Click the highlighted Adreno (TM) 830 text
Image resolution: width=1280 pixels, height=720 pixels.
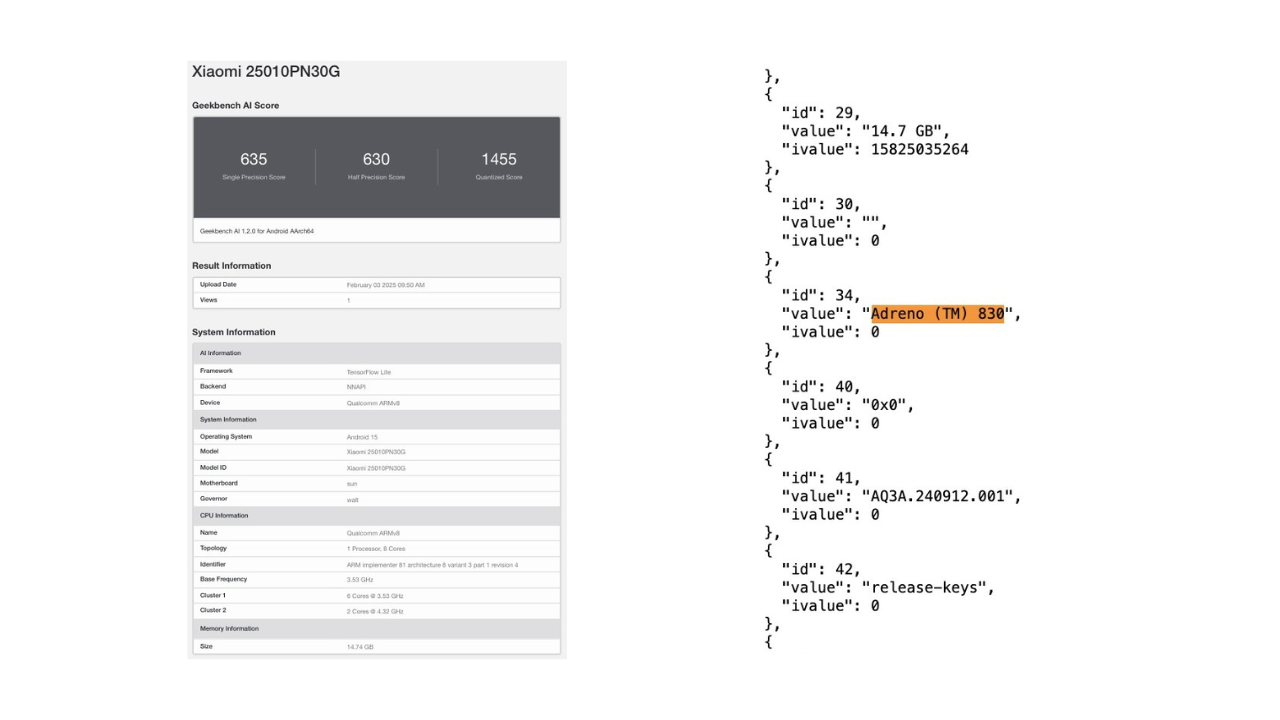coord(937,314)
